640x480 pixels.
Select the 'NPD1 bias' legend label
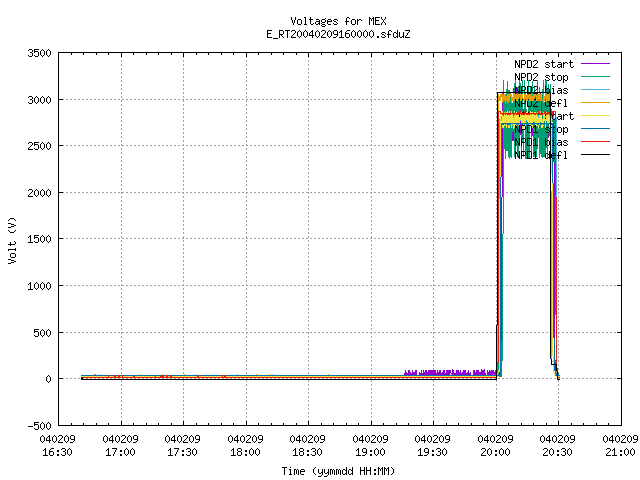541,142
